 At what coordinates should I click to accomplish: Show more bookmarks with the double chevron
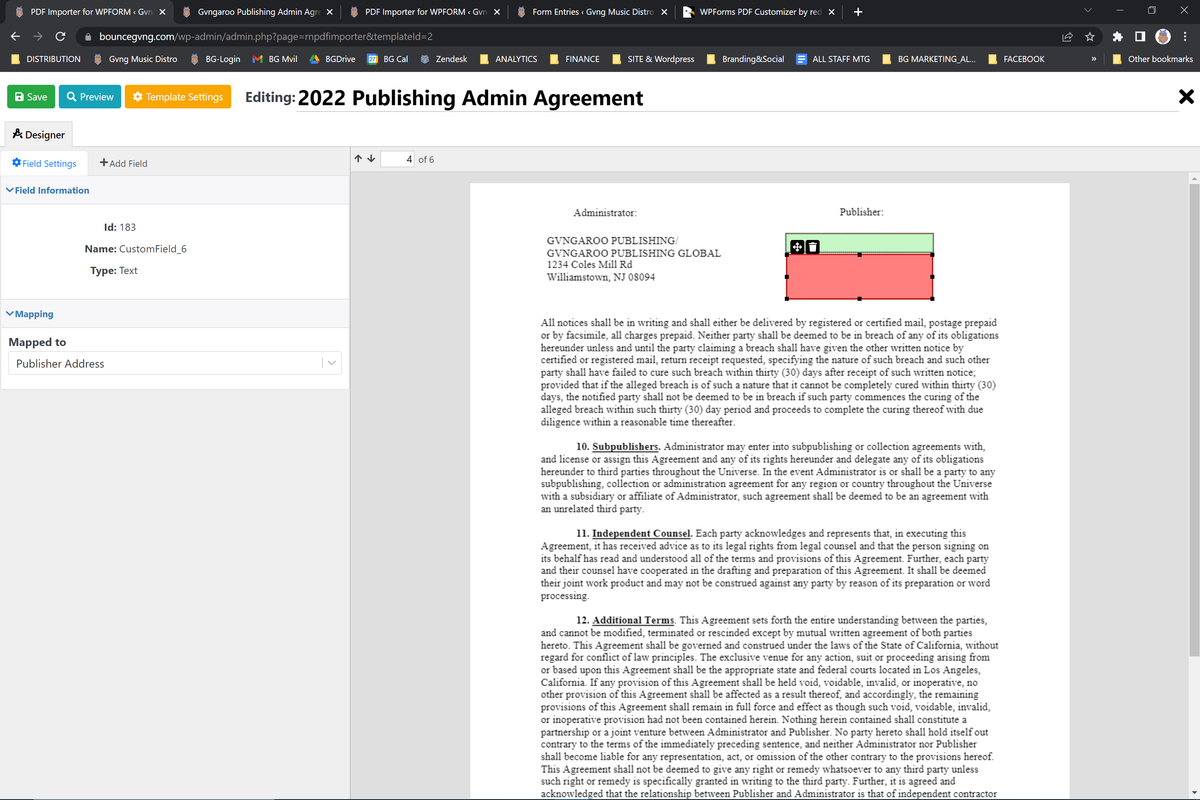point(1093,59)
